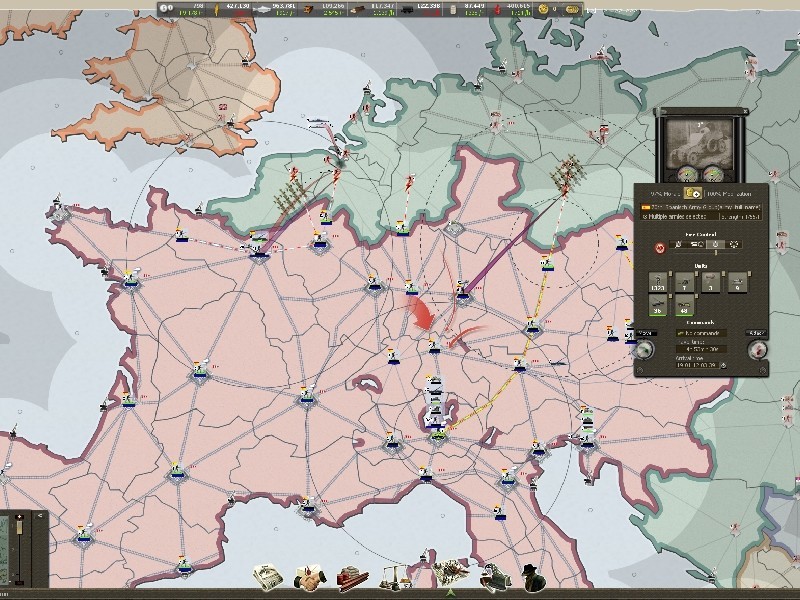The height and width of the screenshot is (600, 800).
Task: Click the gold plus morale boost button
Action: point(693,193)
